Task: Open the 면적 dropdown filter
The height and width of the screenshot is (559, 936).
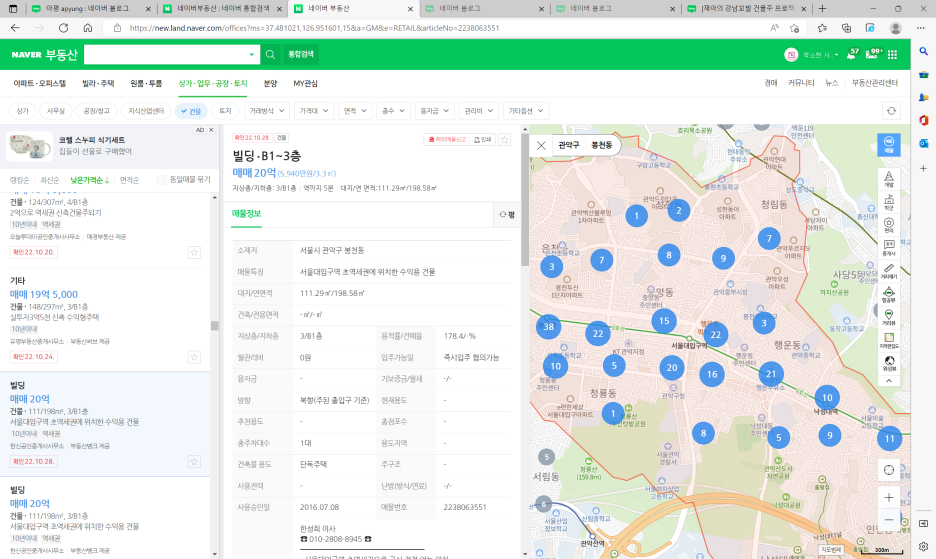Action: pyautogui.click(x=355, y=110)
